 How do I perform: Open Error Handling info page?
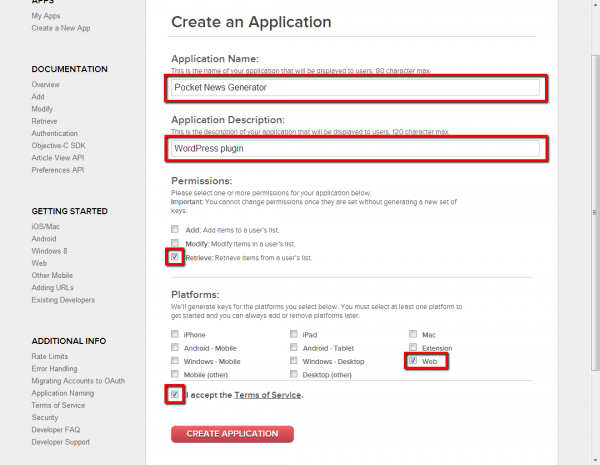click(54, 369)
